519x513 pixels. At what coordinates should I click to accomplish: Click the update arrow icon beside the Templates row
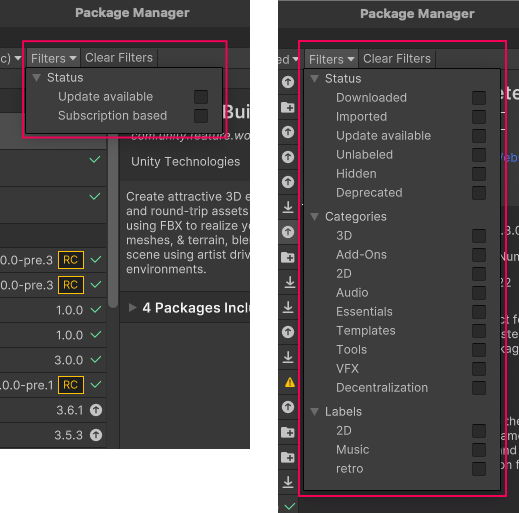(288, 332)
